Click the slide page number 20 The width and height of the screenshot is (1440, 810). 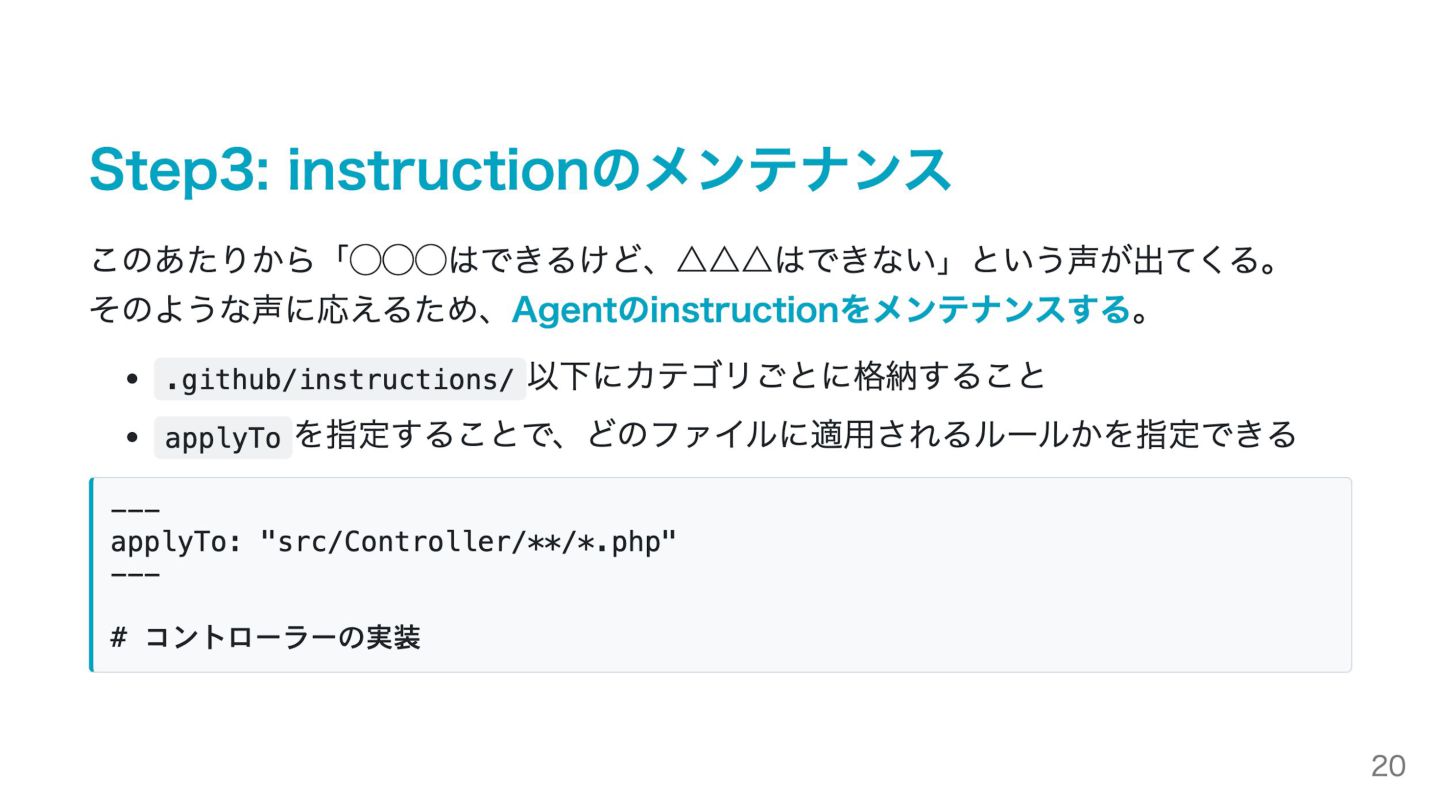coord(1387,766)
